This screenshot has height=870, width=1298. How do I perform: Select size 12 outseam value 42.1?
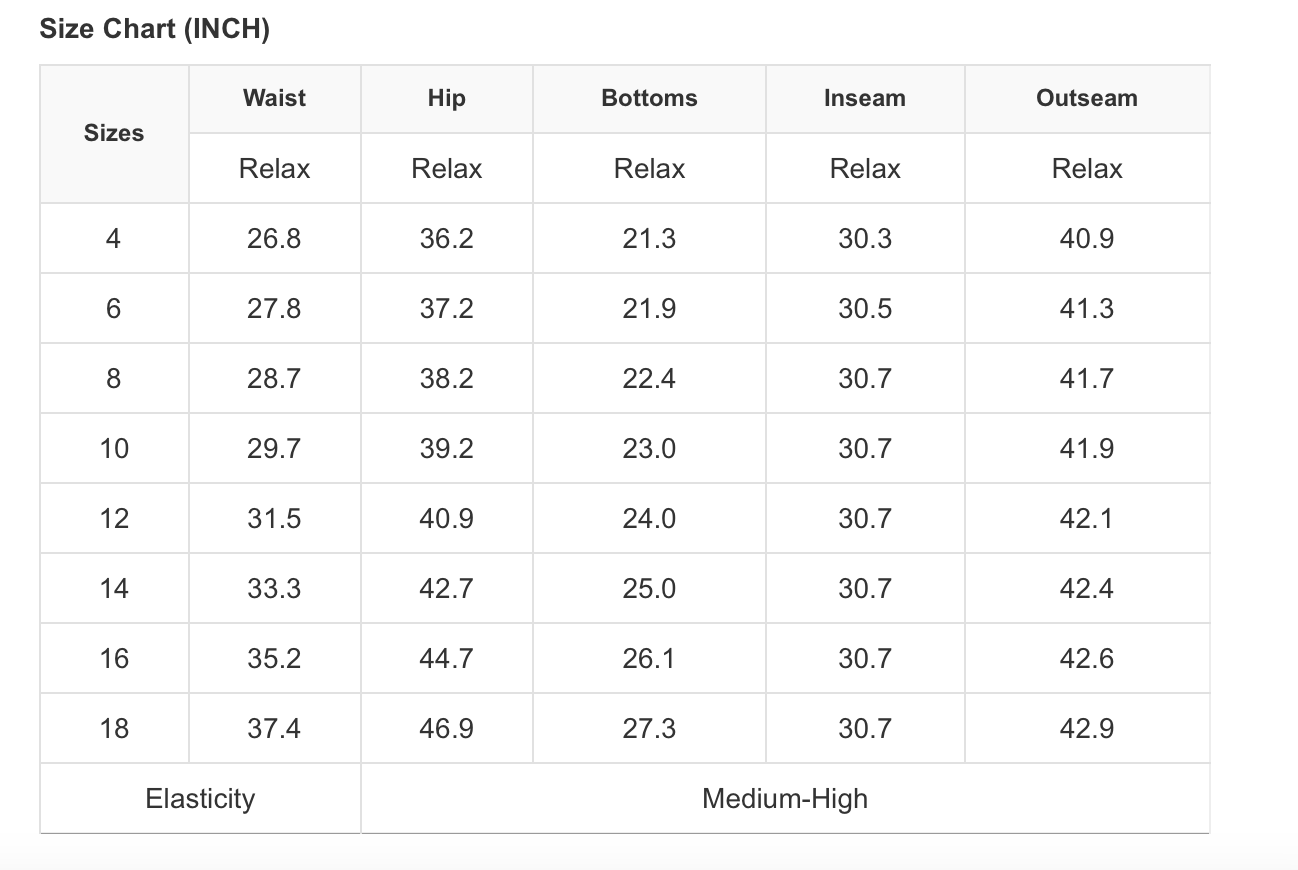1087,518
